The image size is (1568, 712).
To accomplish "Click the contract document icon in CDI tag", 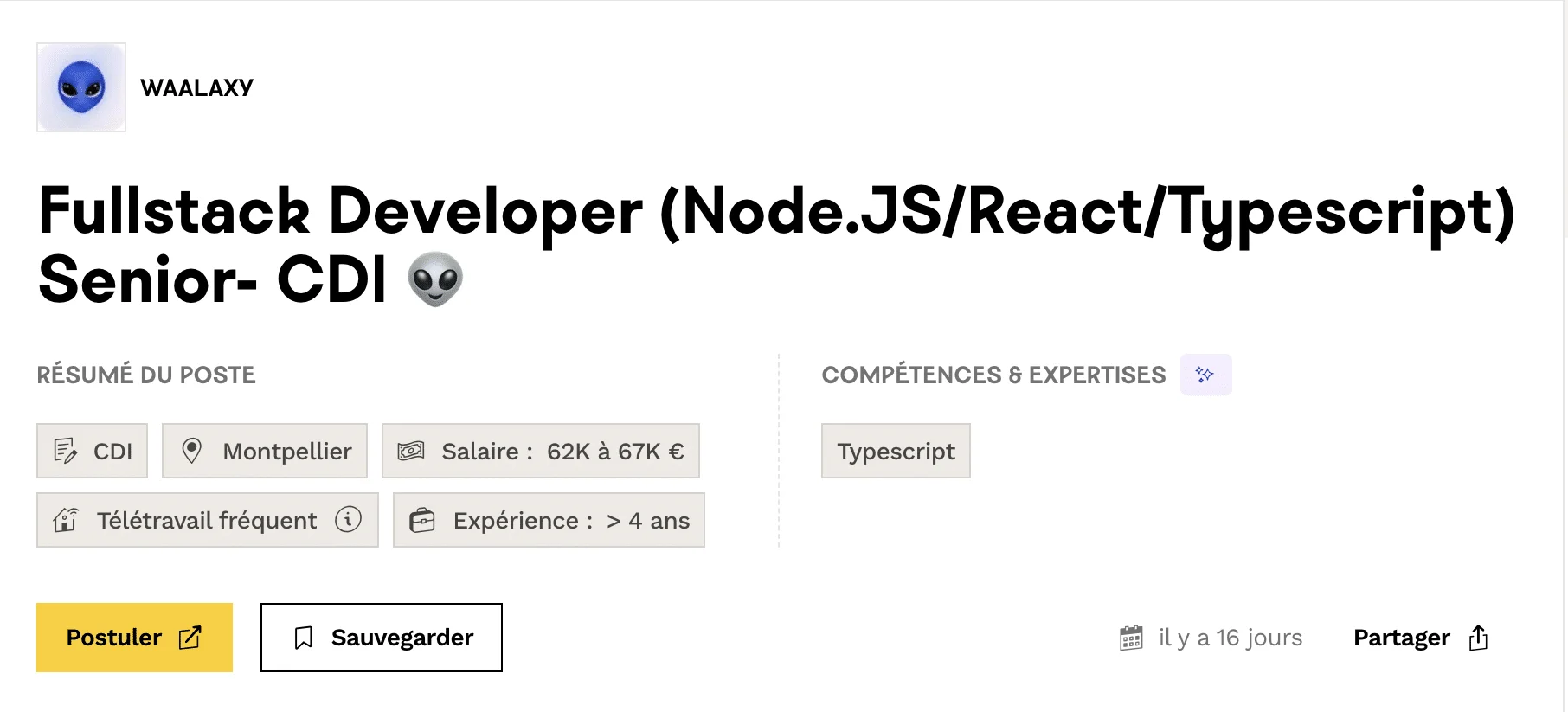I will (x=66, y=451).
